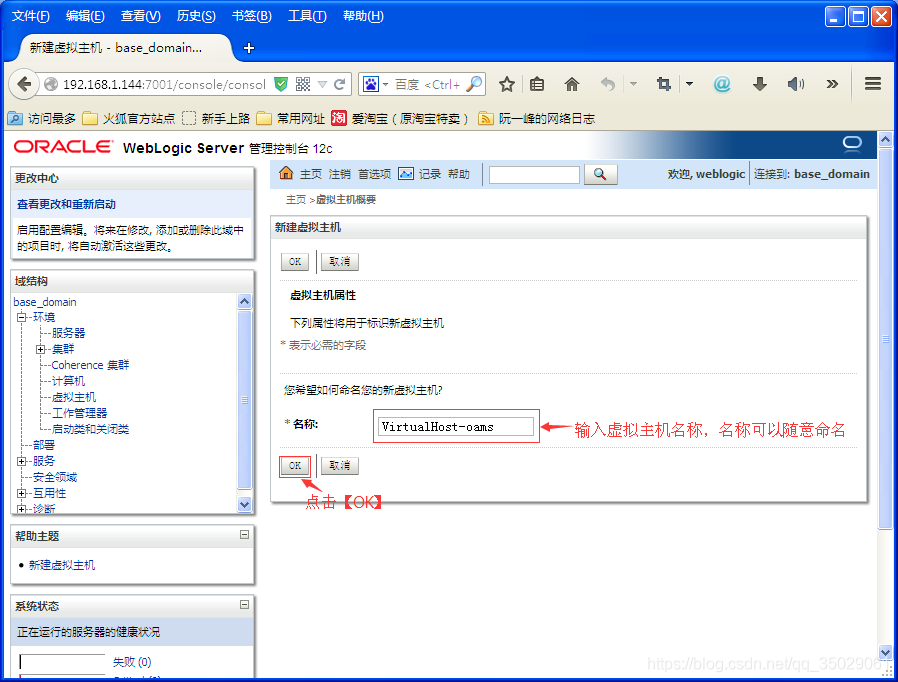Image resolution: width=898 pixels, height=682 pixels.
Task: Click the browser URL address field
Action: pos(164,84)
